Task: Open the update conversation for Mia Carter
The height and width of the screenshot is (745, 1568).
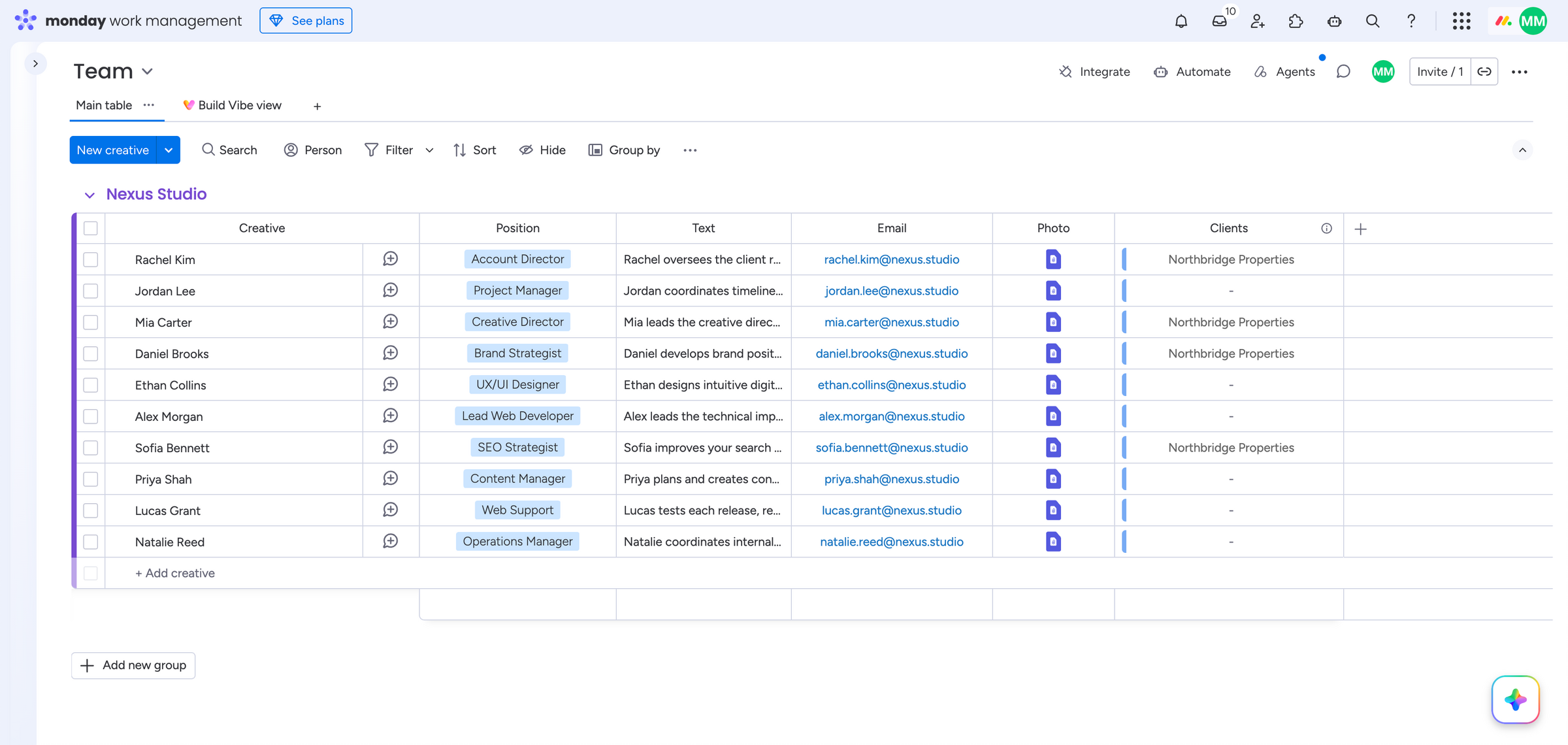Action: [390, 322]
